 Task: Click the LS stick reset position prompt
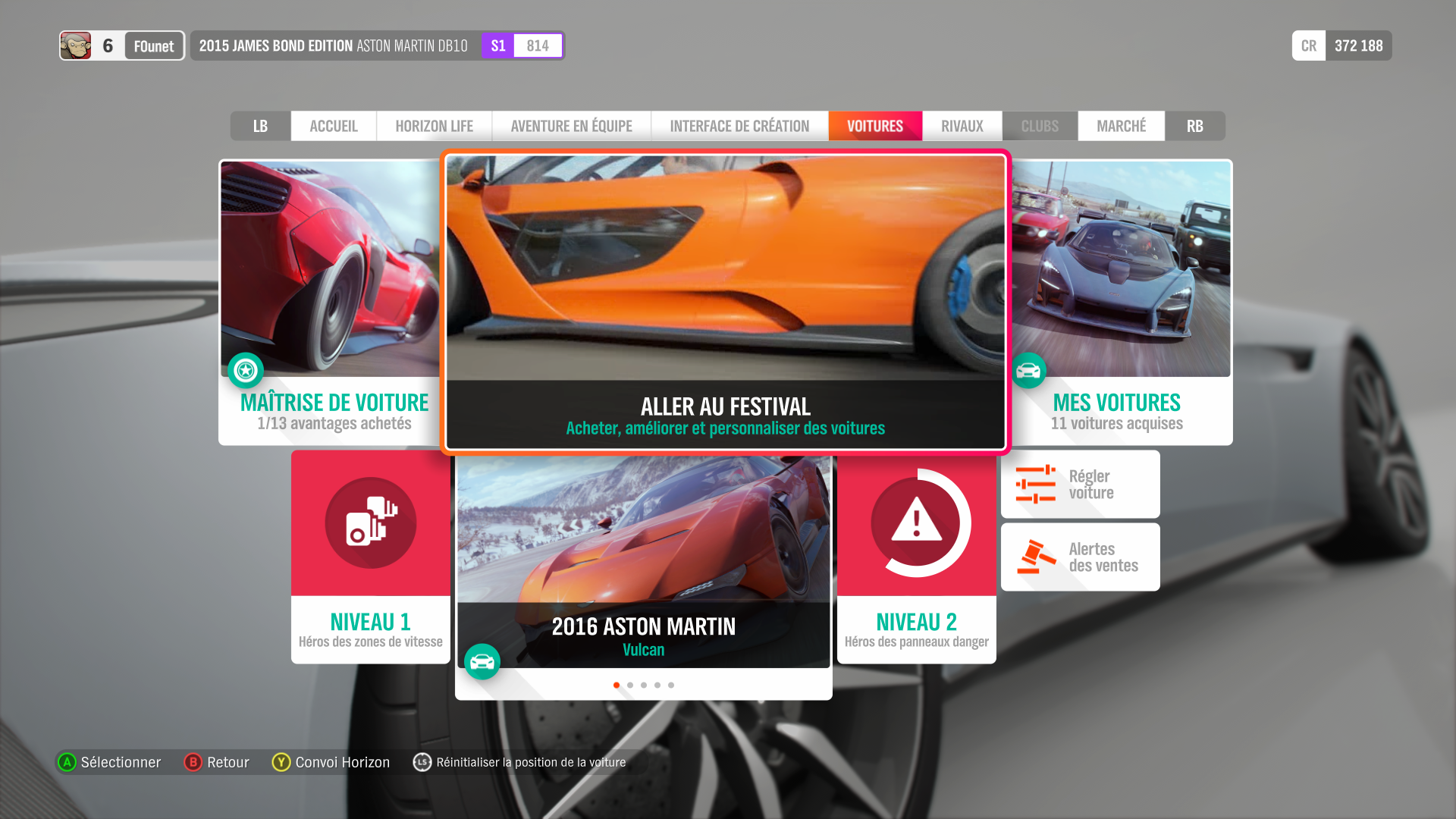pyautogui.click(x=519, y=762)
